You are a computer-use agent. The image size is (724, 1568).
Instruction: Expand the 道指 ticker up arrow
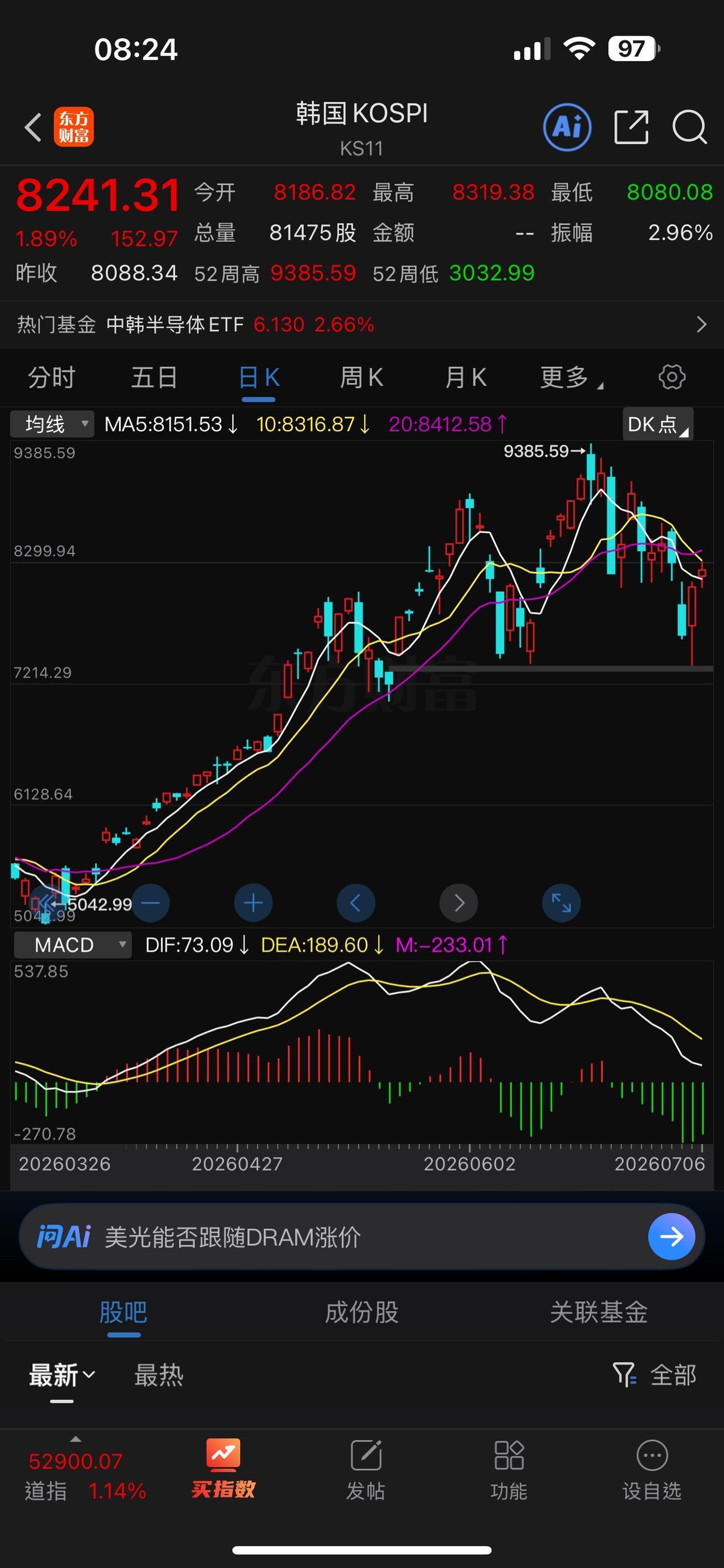tap(75, 1439)
